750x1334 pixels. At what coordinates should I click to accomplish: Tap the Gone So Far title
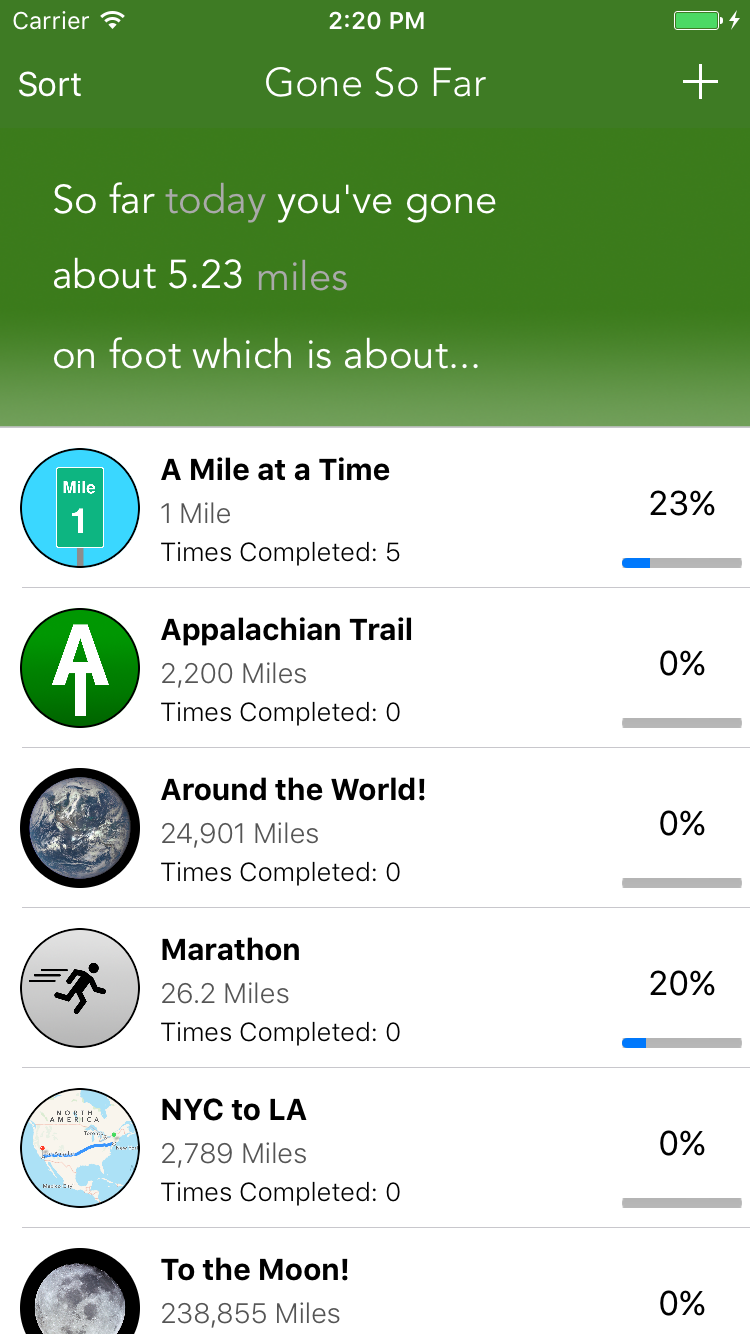[375, 84]
